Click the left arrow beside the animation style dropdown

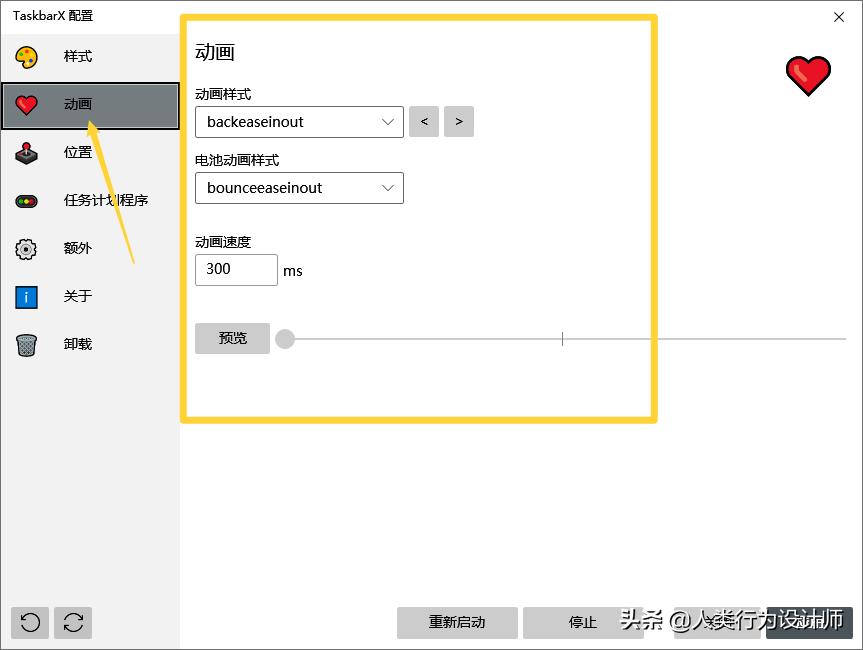tap(424, 121)
